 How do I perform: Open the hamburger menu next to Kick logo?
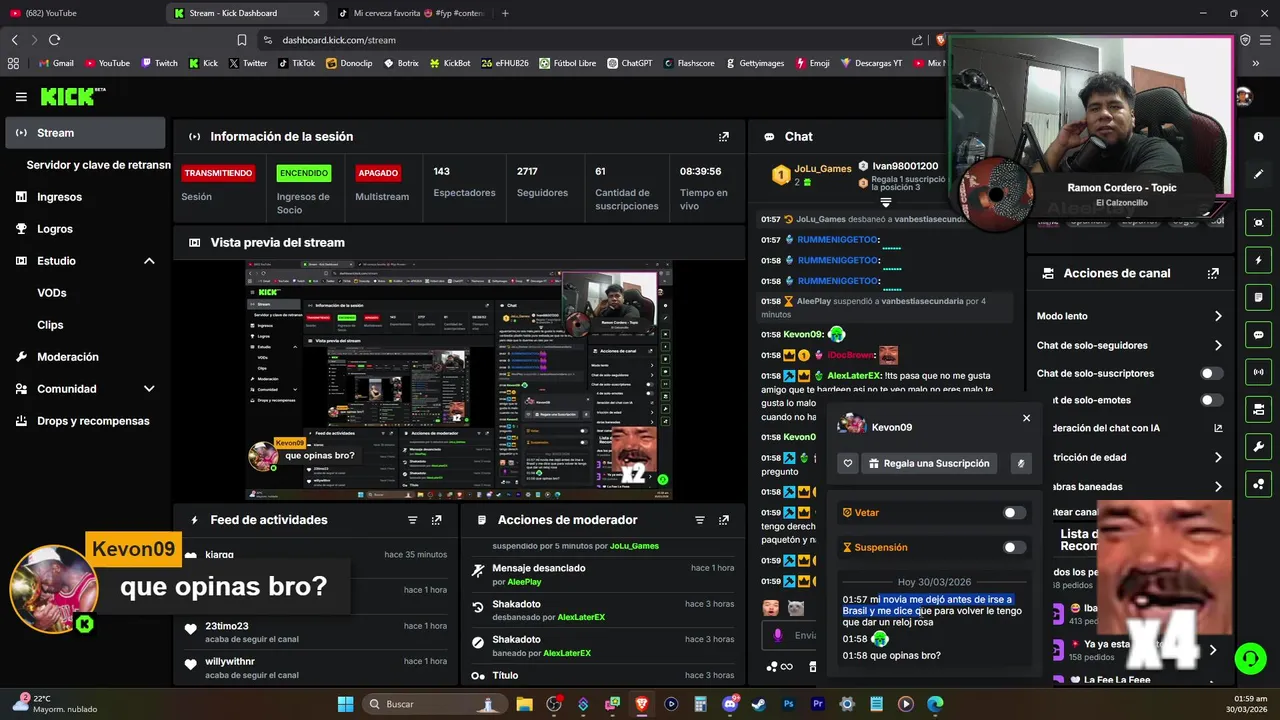[x=21, y=97]
